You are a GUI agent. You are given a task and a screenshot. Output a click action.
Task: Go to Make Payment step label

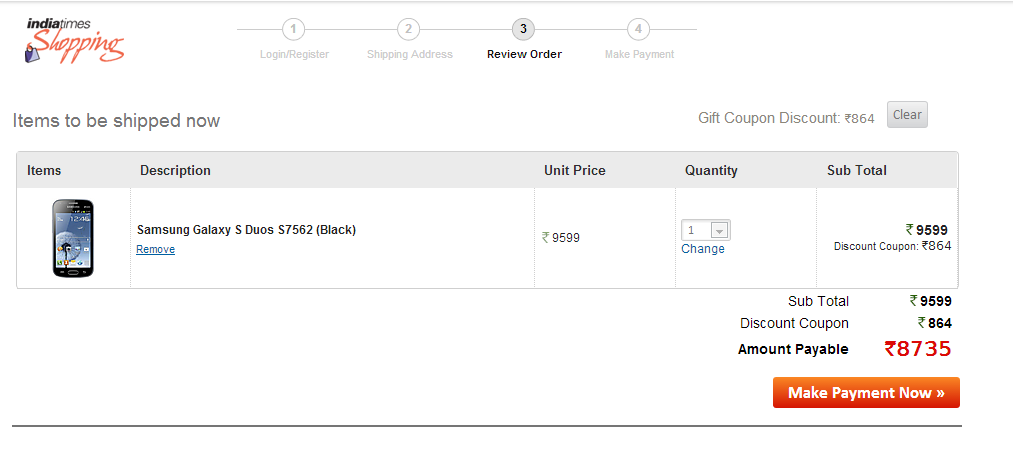[x=640, y=54]
